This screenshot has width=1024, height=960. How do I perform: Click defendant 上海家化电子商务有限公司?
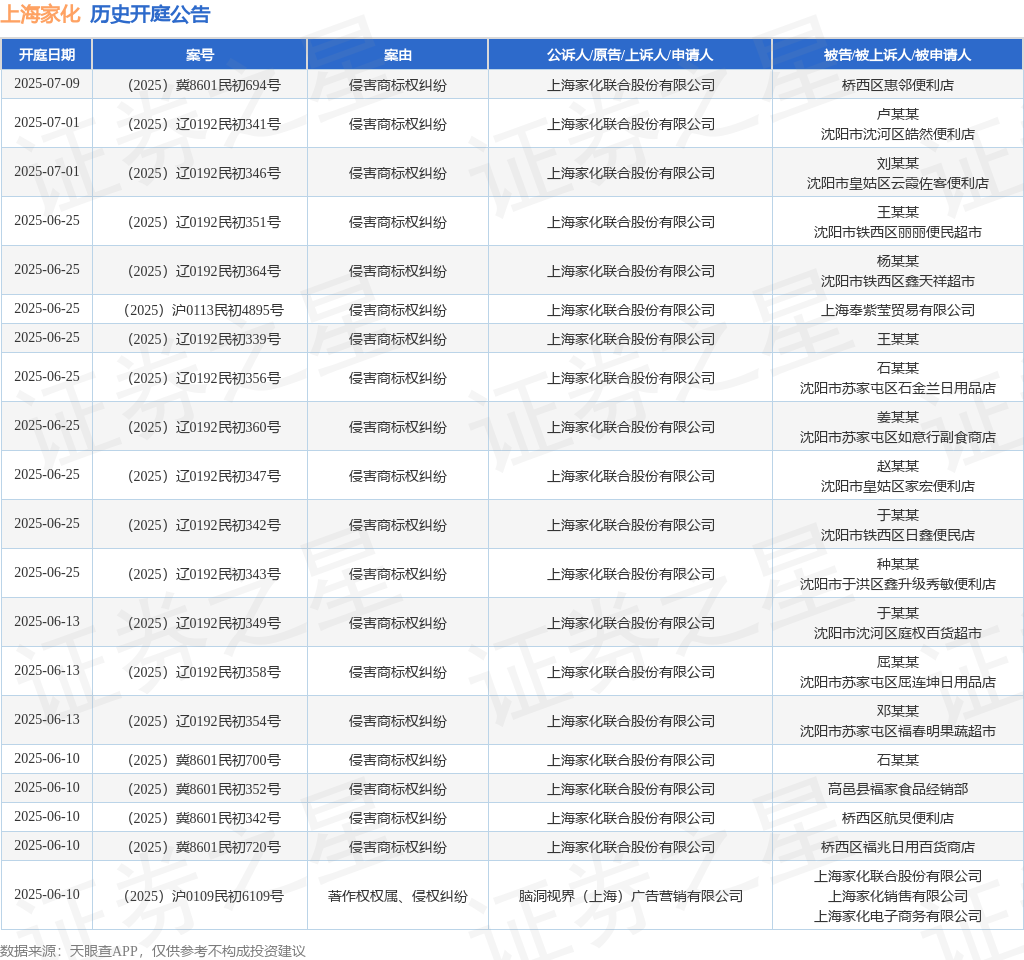897,916
